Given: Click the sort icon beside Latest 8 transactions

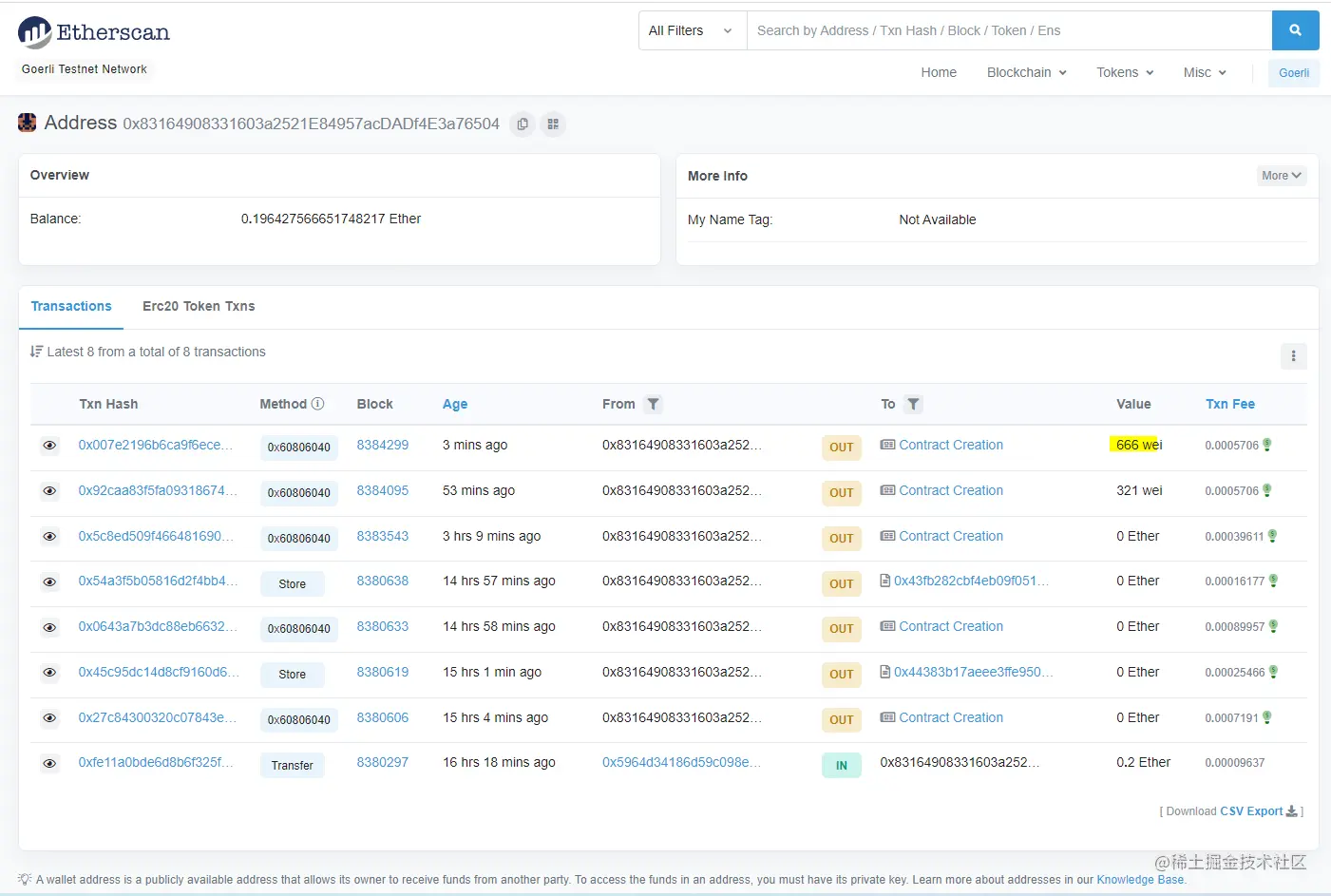Looking at the screenshot, I should (x=36, y=352).
